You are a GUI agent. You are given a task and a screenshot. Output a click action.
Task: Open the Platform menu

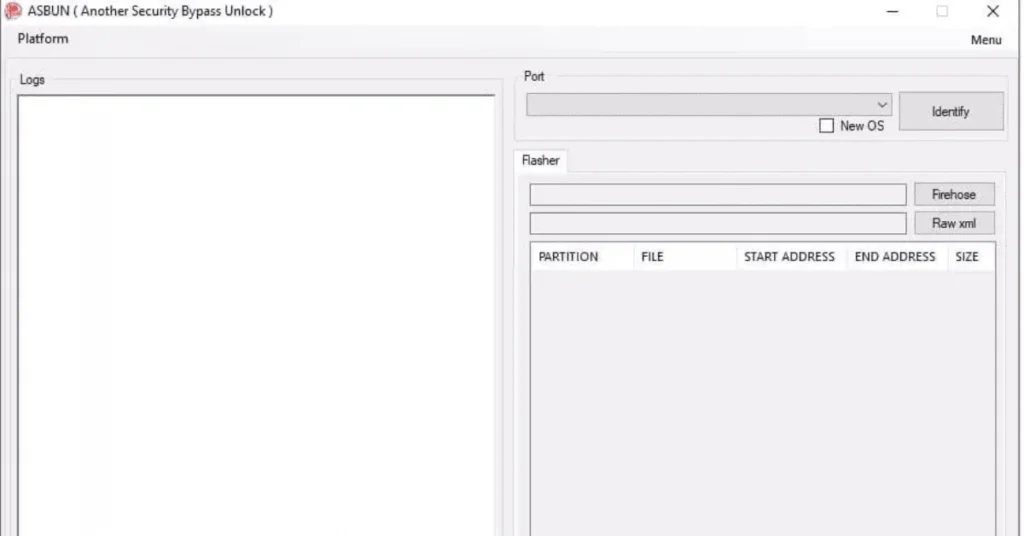43,39
